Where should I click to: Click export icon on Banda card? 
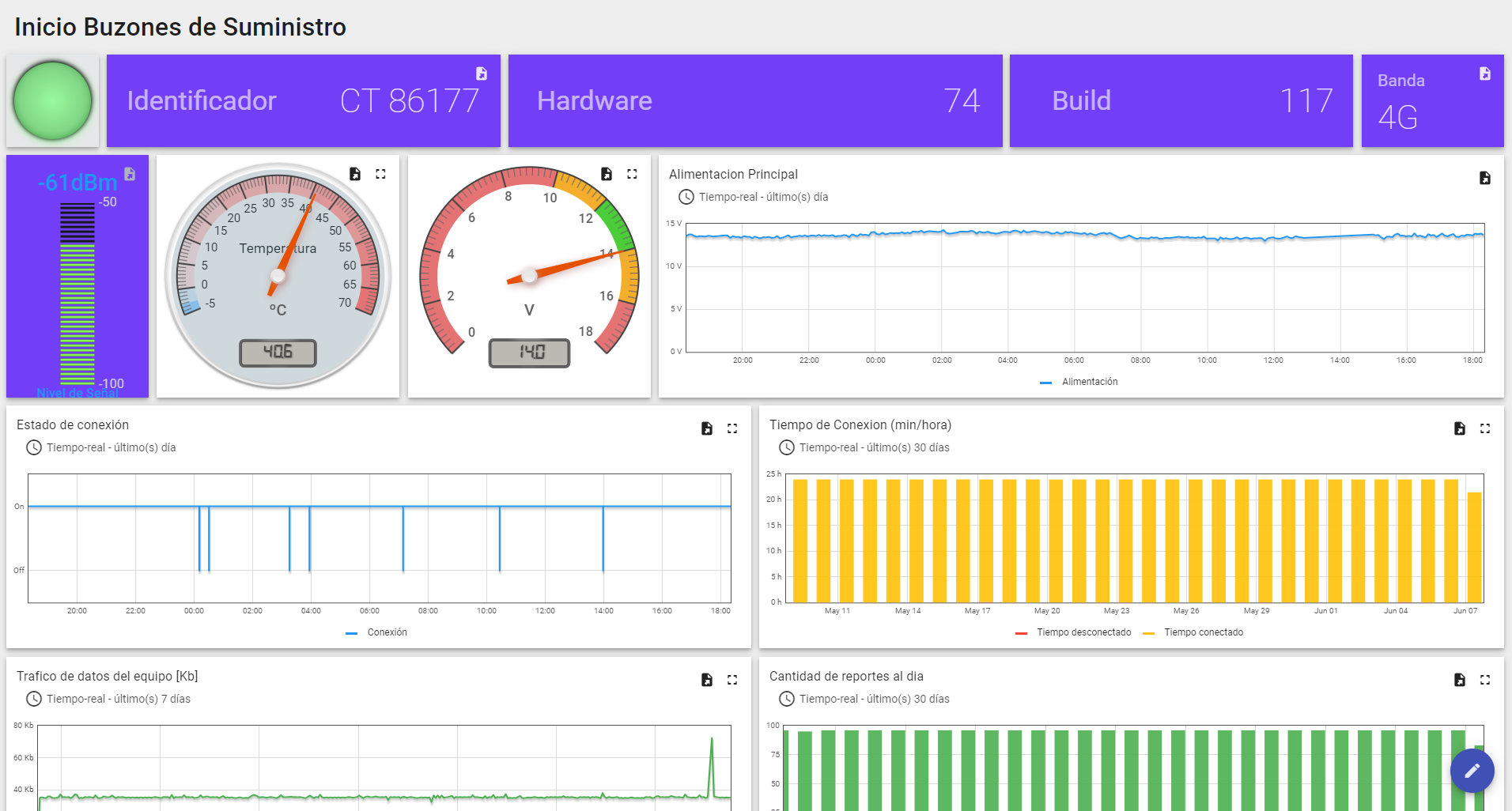coord(1484,74)
